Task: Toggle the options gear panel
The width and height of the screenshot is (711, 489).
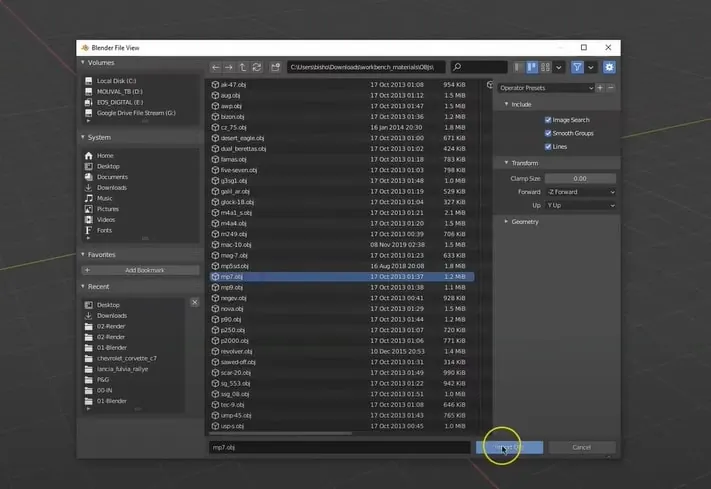Action: pyautogui.click(x=609, y=67)
